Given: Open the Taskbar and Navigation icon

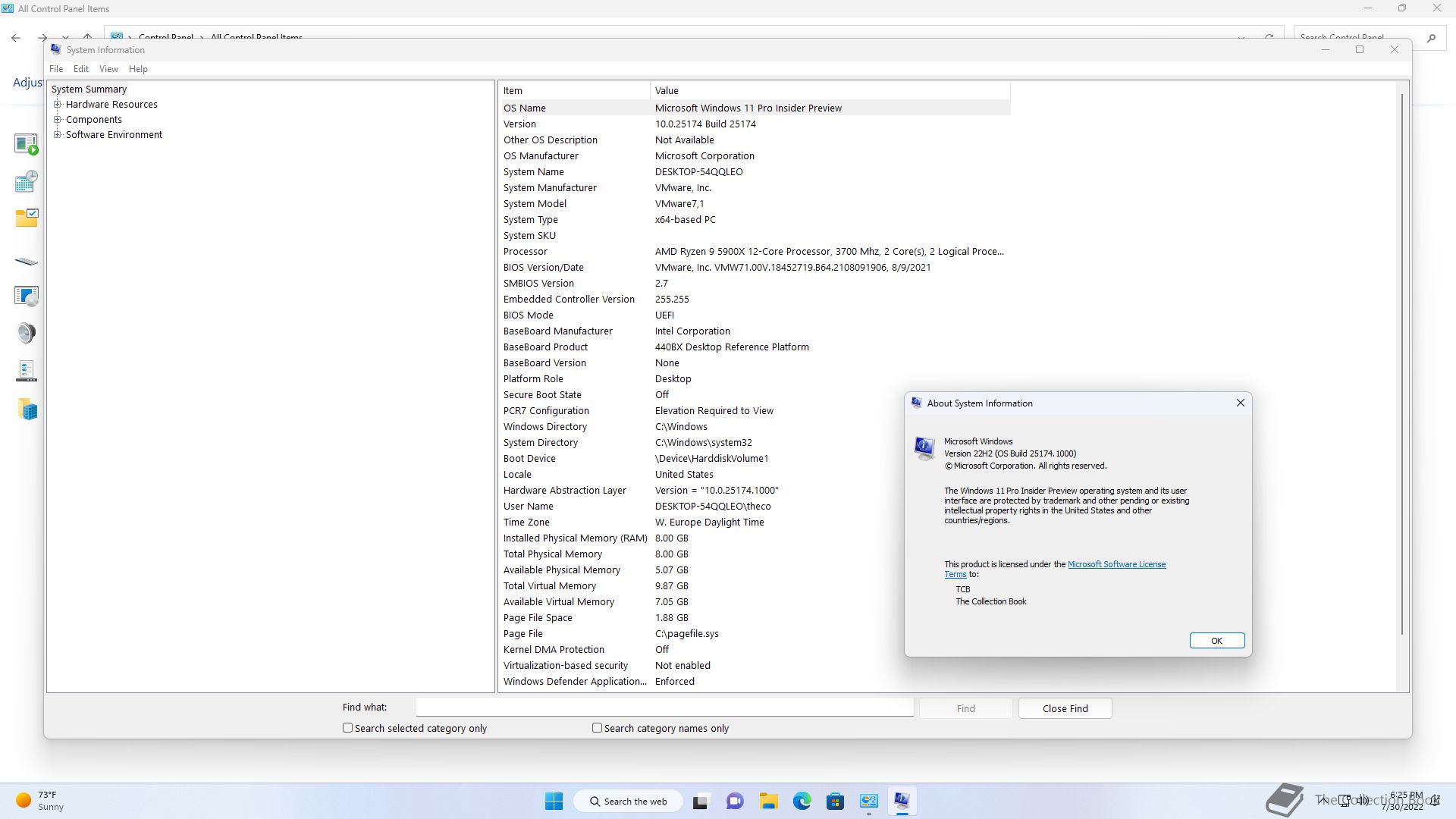Looking at the screenshot, I should [x=27, y=371].
